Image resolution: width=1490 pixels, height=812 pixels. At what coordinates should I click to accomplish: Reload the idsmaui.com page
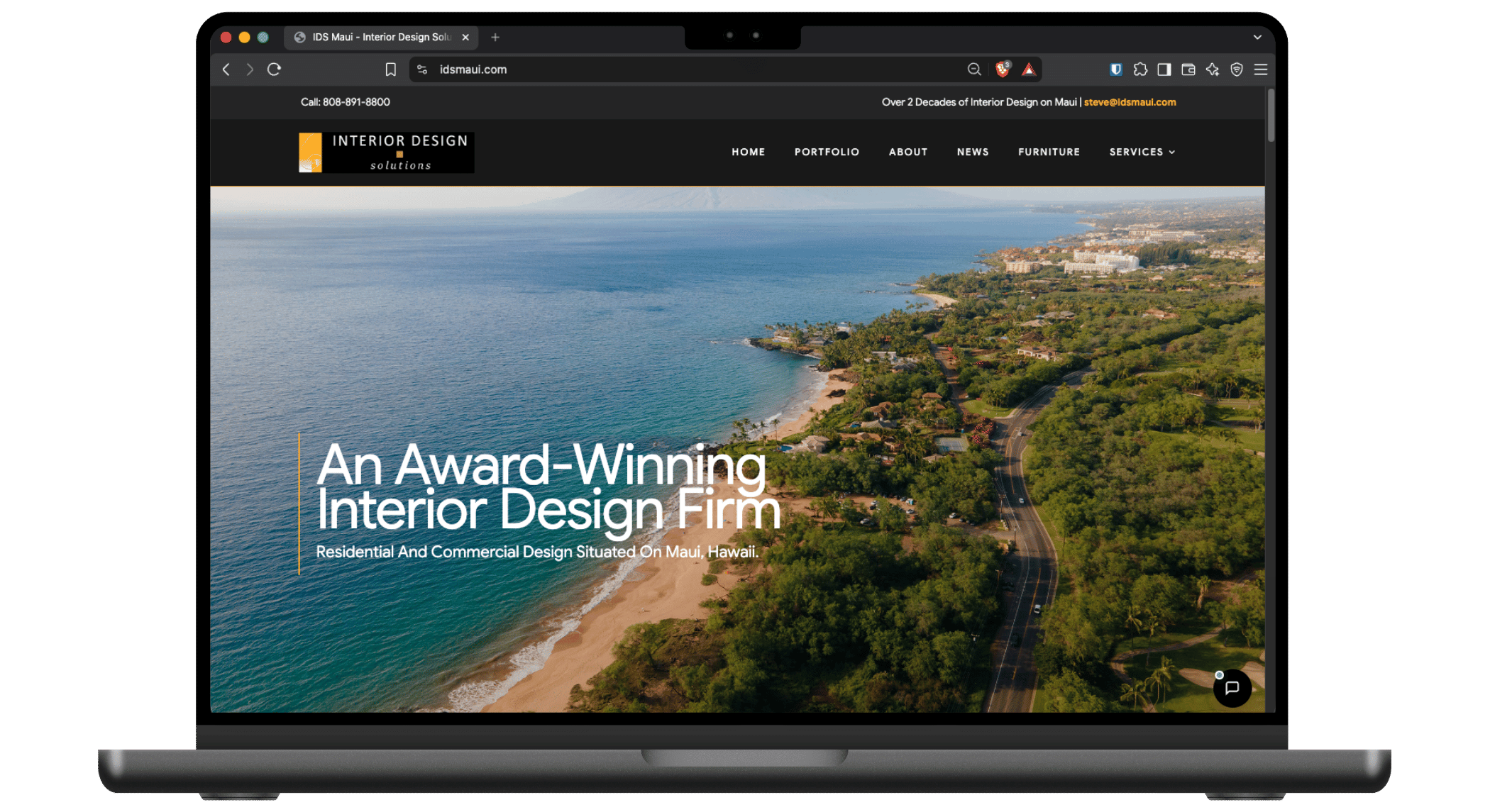coord(274,69)
